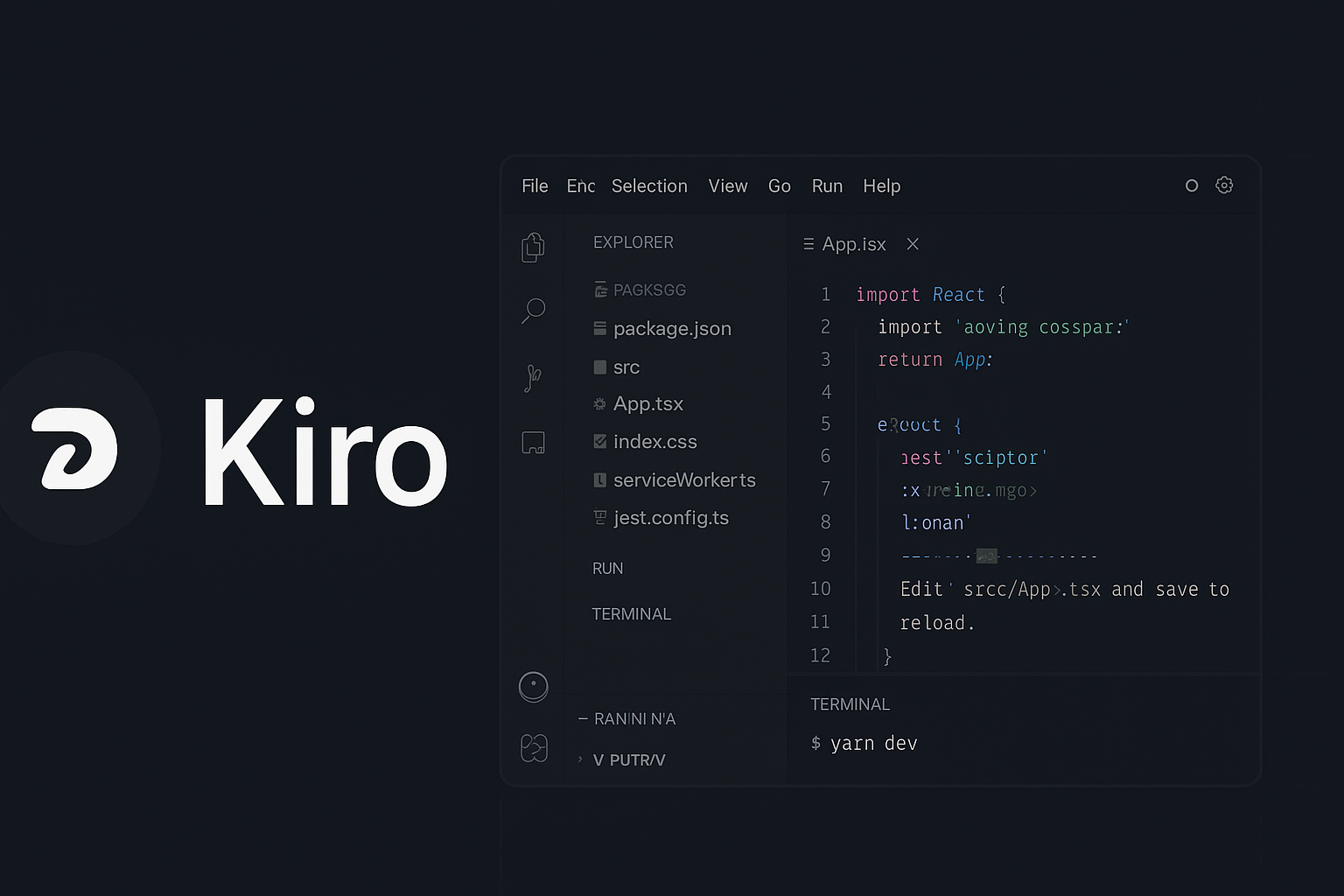Open the Help menu
The width and height of the screenshot is (1344, 896).
[882, 186]
